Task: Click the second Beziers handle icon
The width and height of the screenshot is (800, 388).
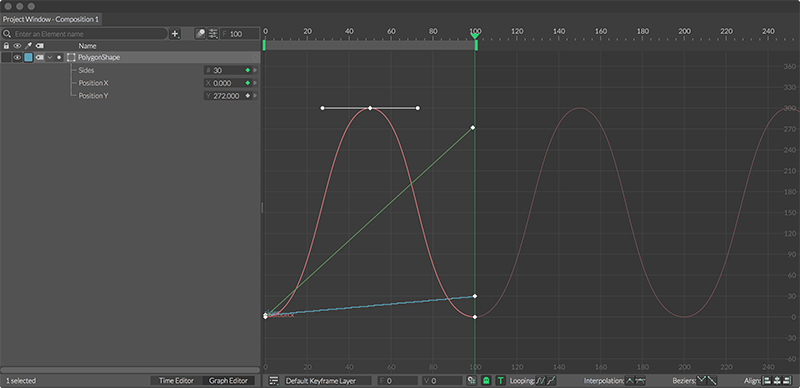Action: (712, 380)
